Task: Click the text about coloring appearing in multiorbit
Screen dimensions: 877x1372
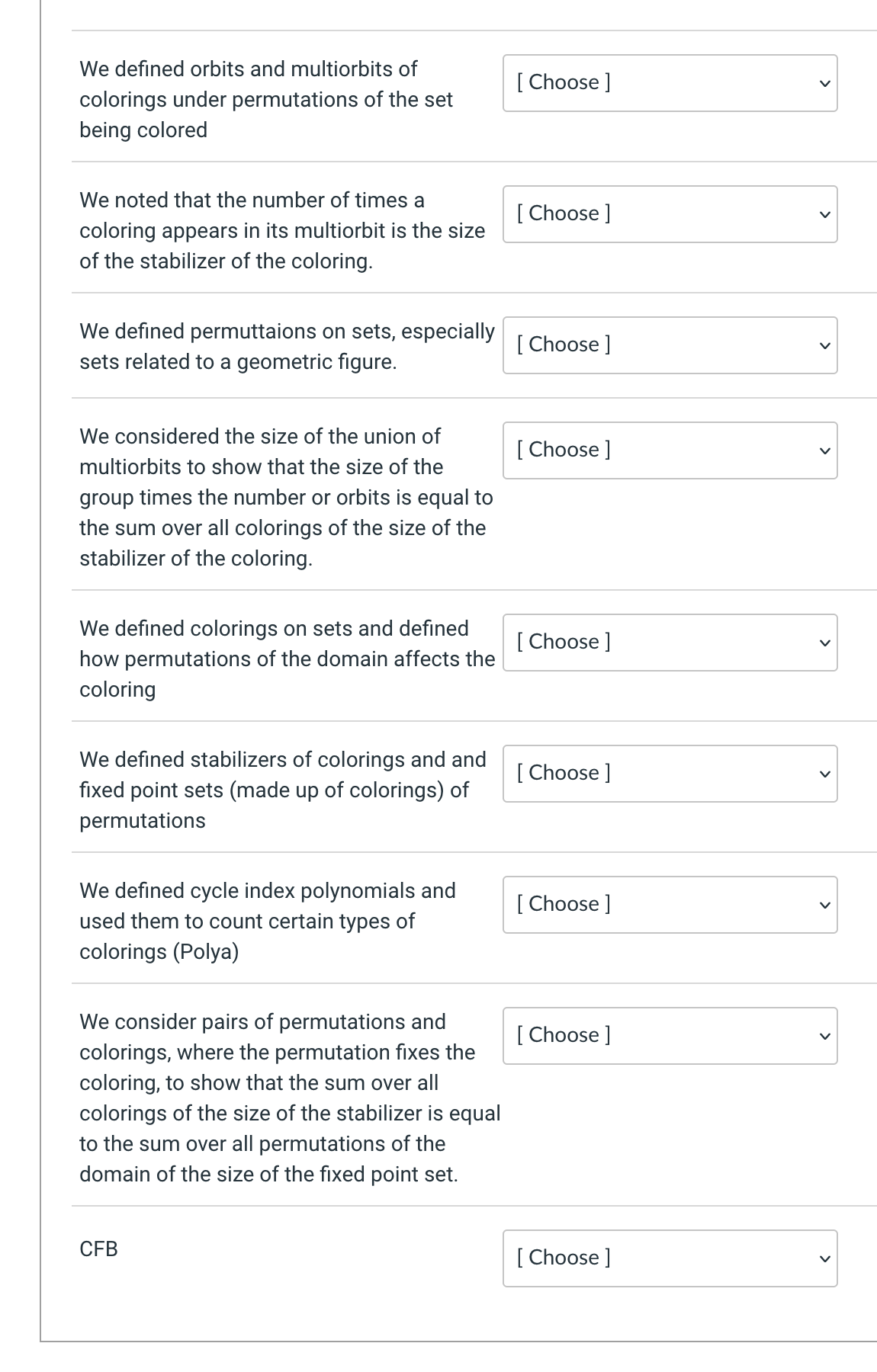Action: pos(281,231)
